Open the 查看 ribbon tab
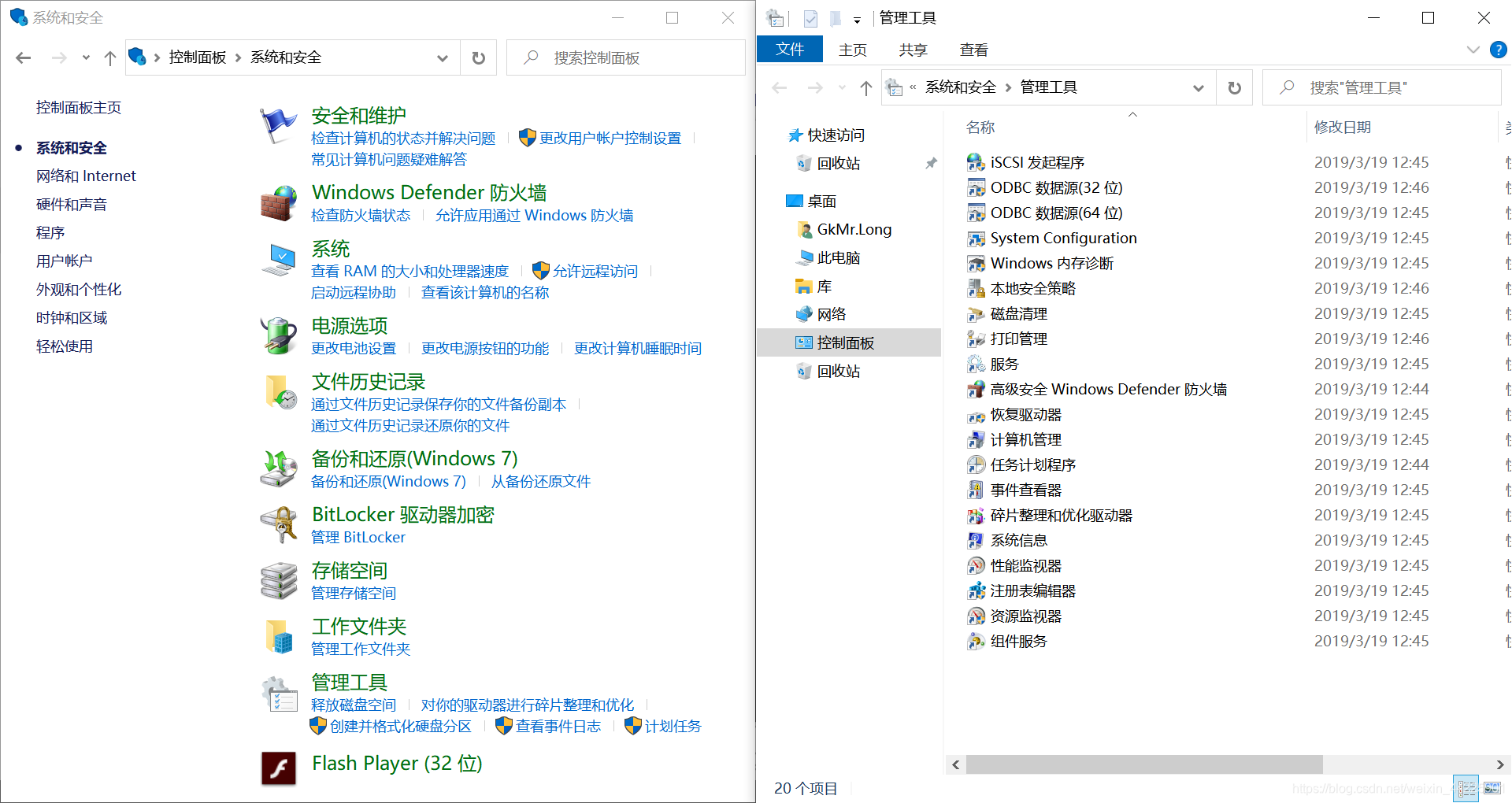 974,50
